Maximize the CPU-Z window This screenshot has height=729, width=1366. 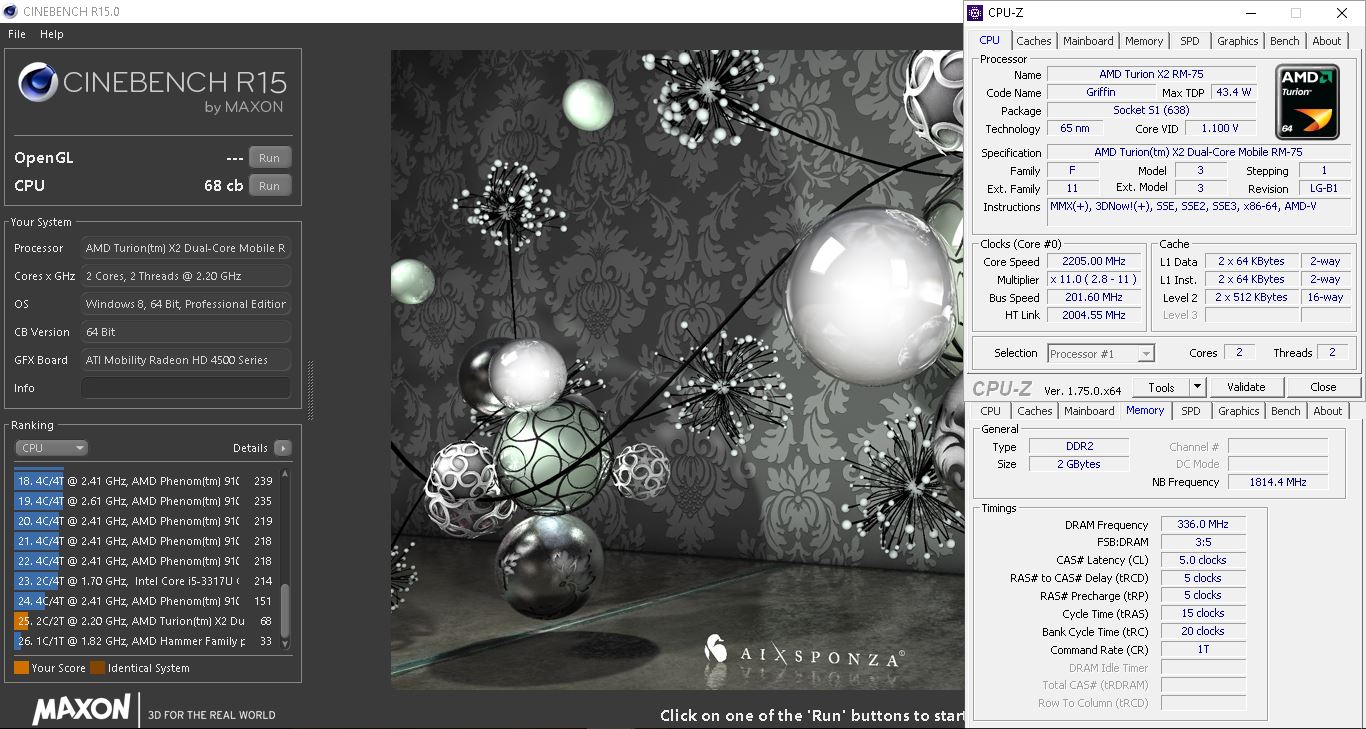(x=1296, y=13)
